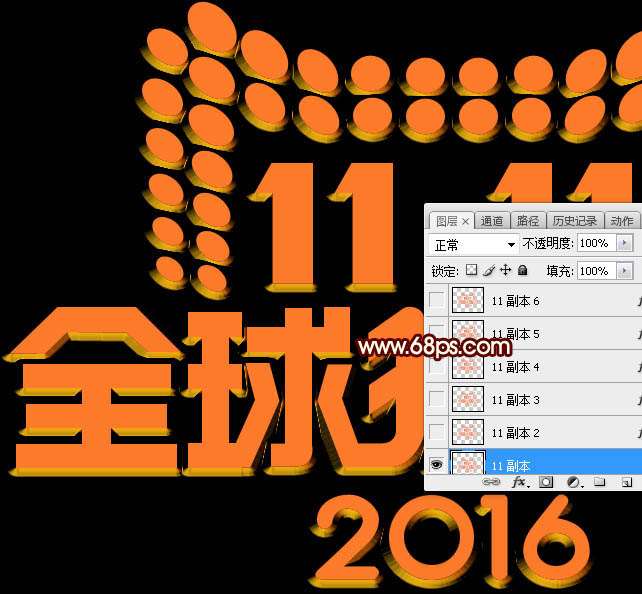642x594 pixels.
Task: Click the link layers chain icon
Action: click(492, 482)
